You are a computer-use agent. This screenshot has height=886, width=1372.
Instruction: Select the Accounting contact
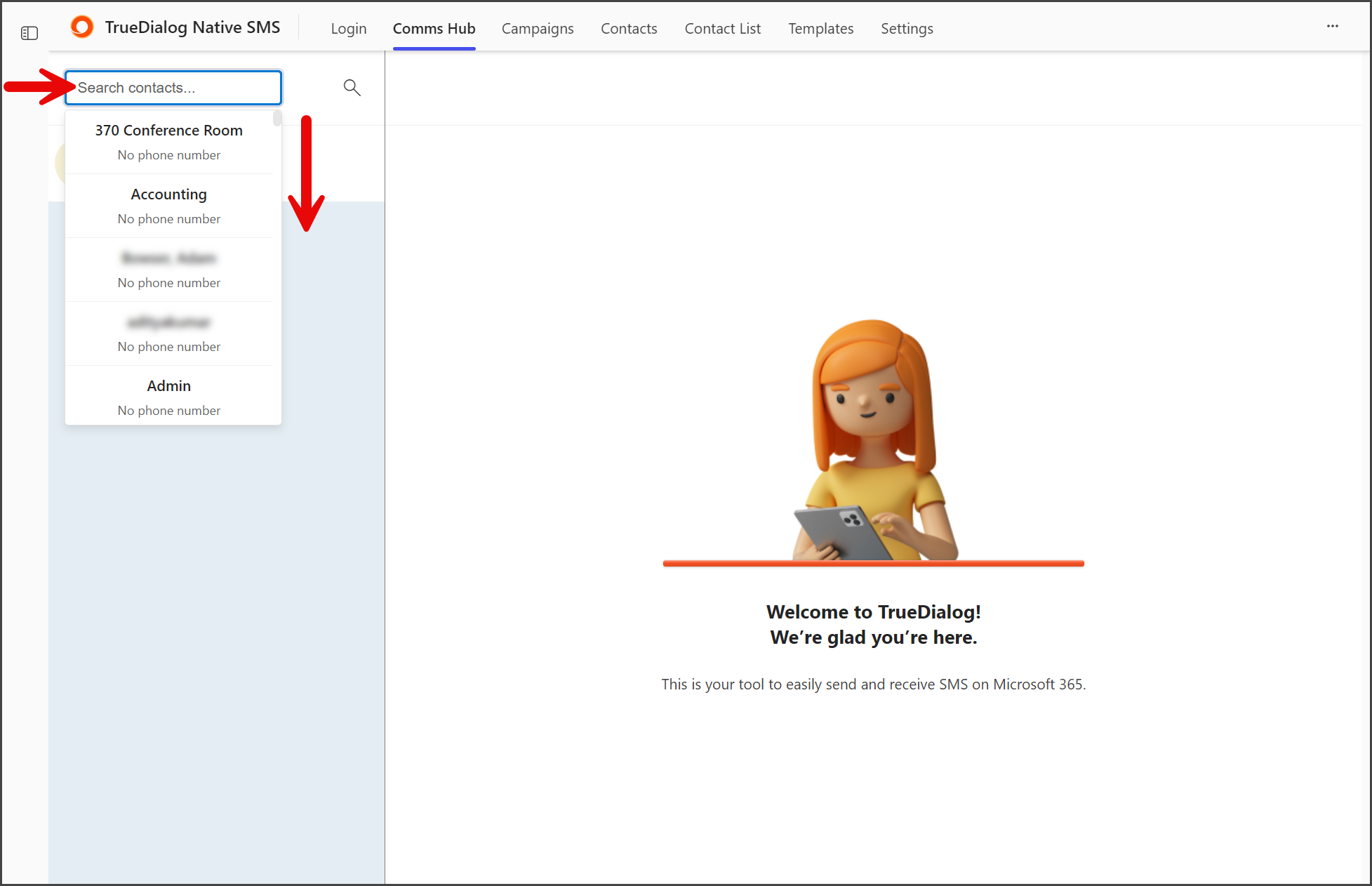(169, 206)
